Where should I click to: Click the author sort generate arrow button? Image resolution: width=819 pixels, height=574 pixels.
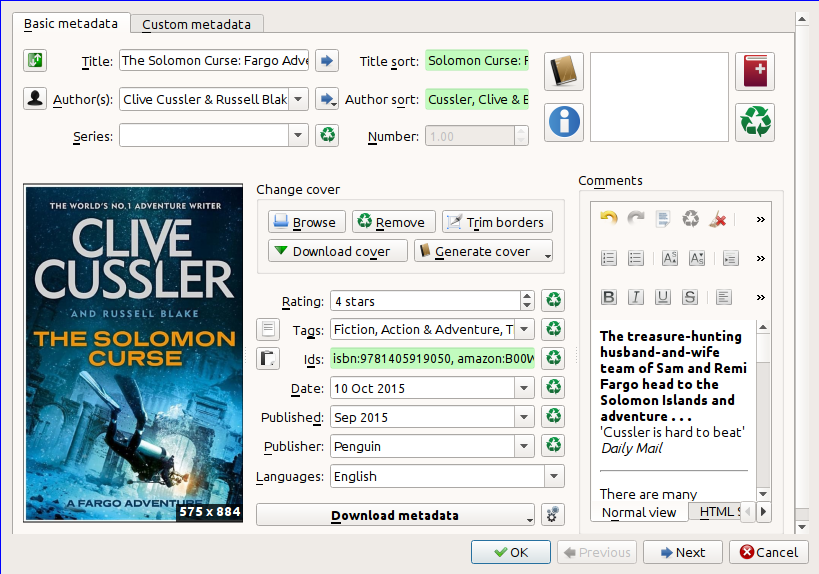(327, 99)
